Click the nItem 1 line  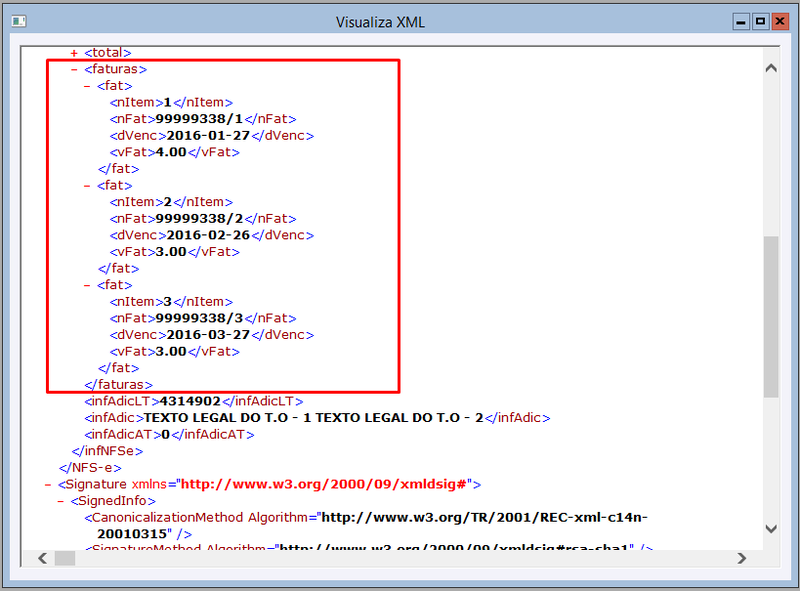[x=171, y=103]
